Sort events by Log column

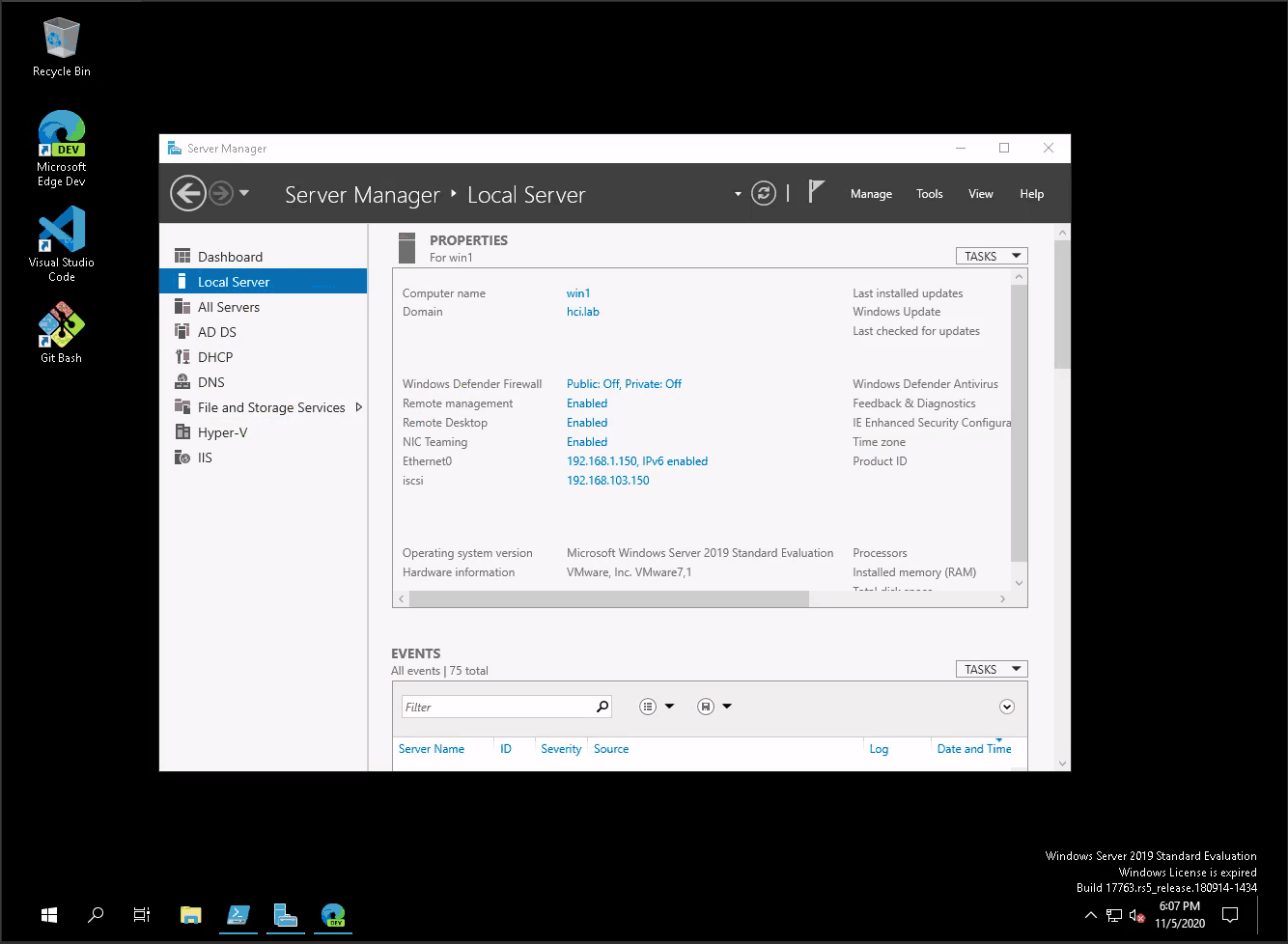[879, 749]
